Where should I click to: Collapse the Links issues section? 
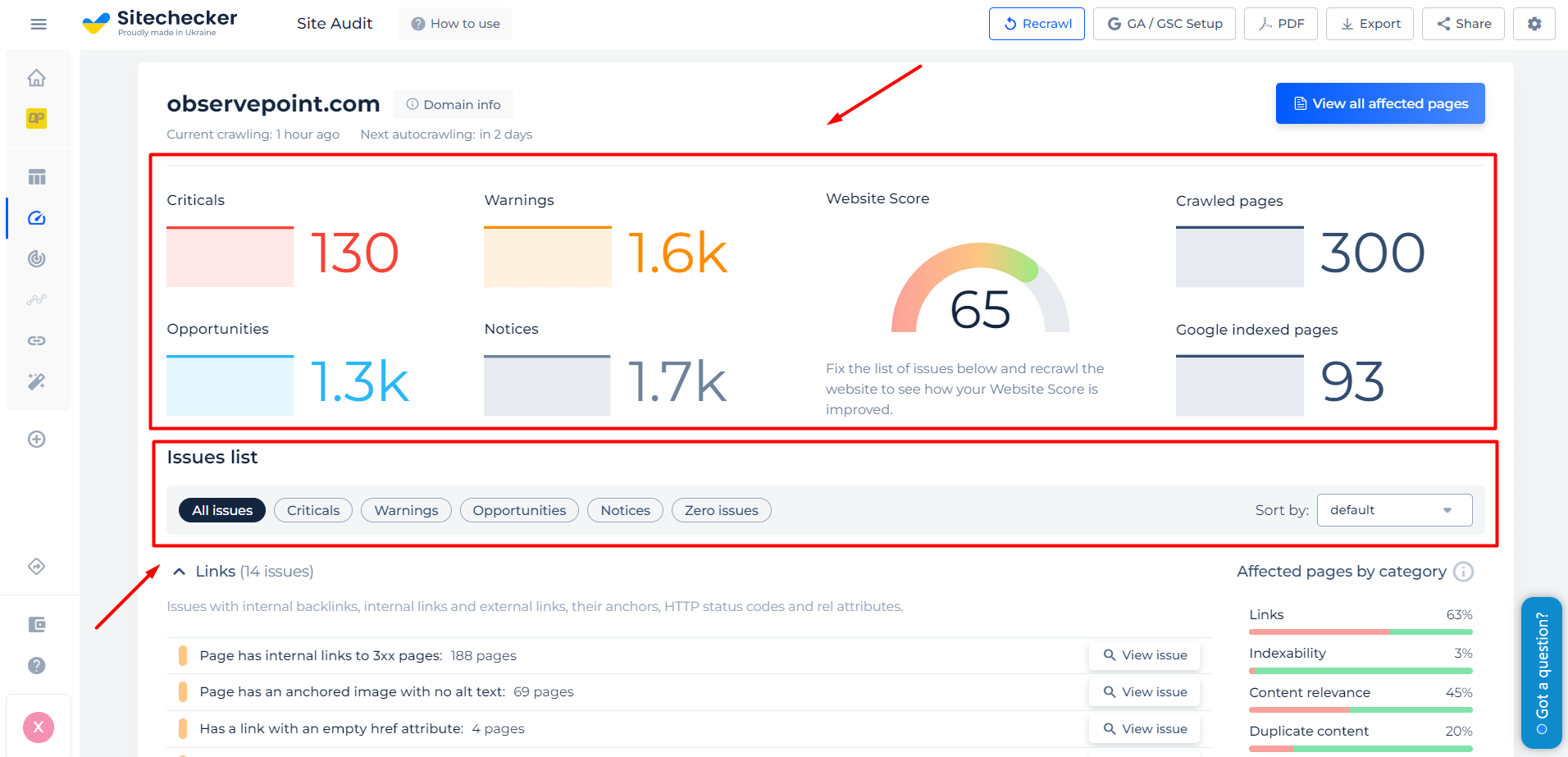(179, 572)
